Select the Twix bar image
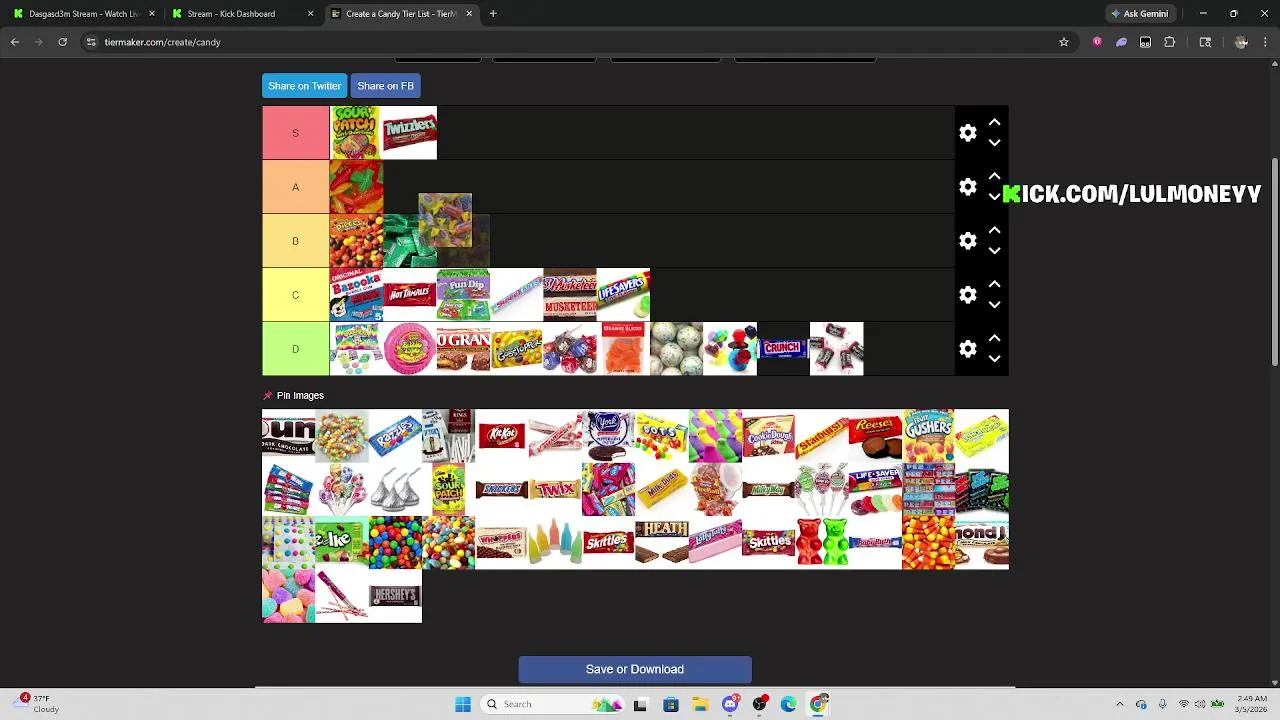 (x=555, y=489)
